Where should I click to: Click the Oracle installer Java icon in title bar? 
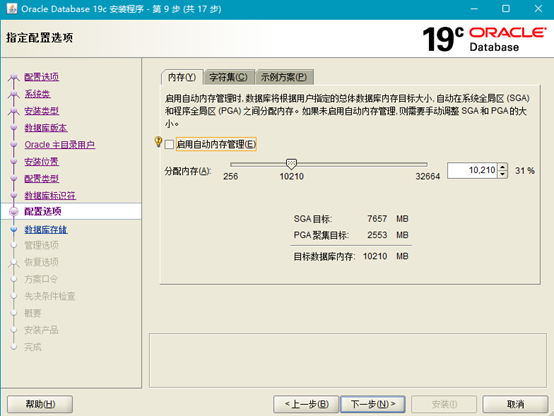tap(12, 8)
